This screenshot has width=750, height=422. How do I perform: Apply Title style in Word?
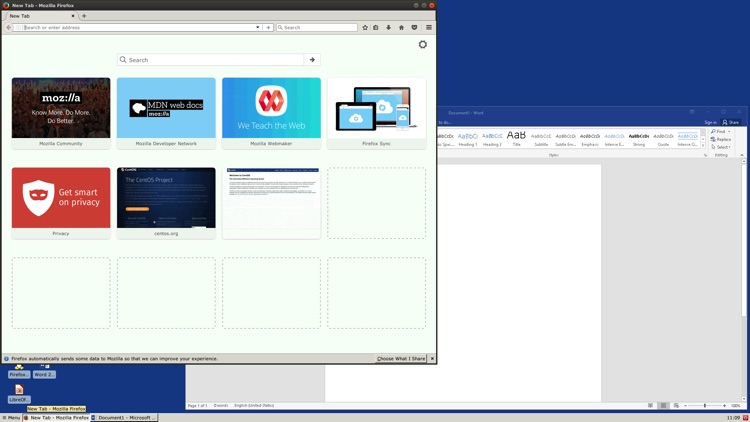(x=517, y=139)
